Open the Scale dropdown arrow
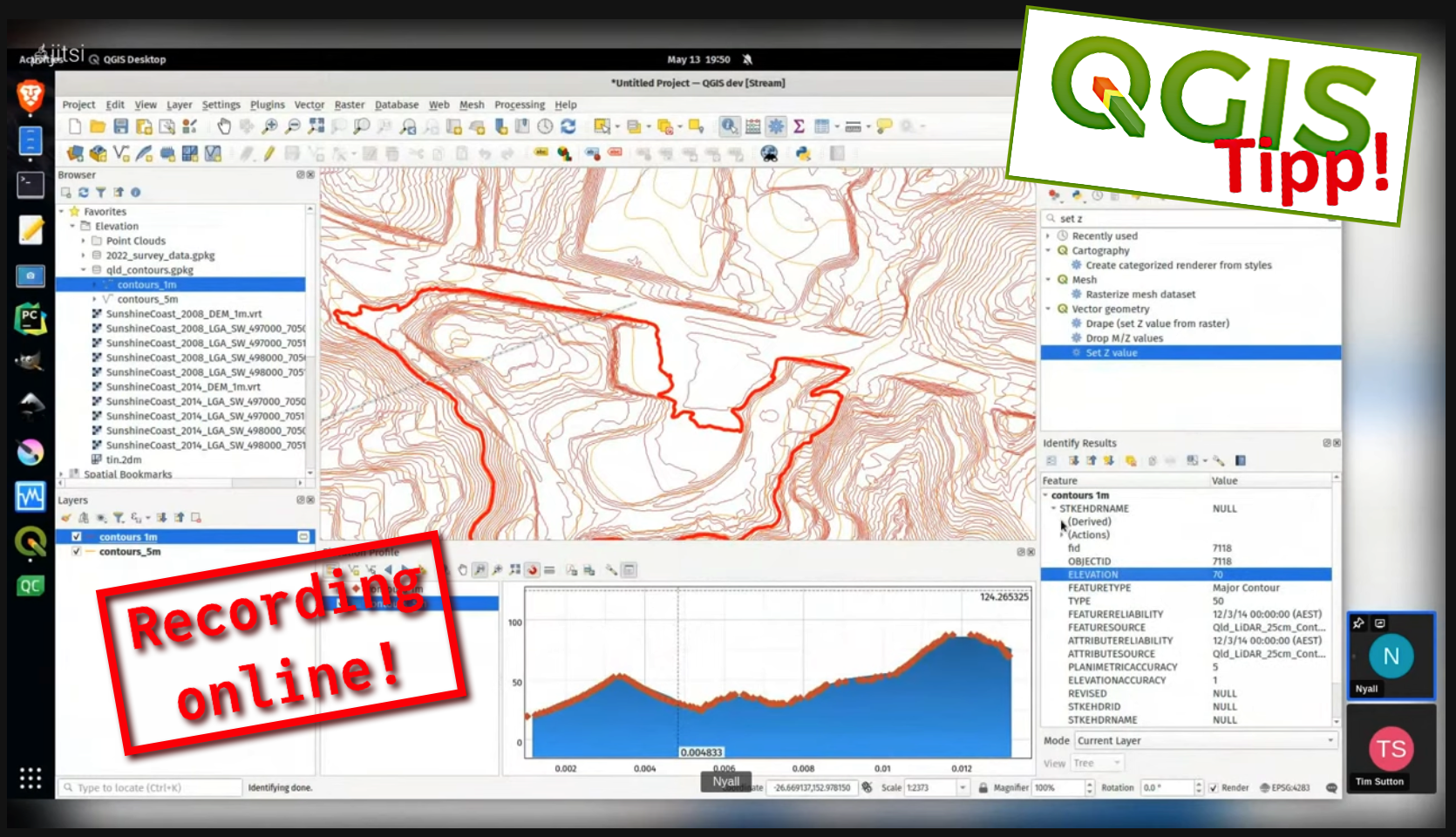 coord(963,787)
